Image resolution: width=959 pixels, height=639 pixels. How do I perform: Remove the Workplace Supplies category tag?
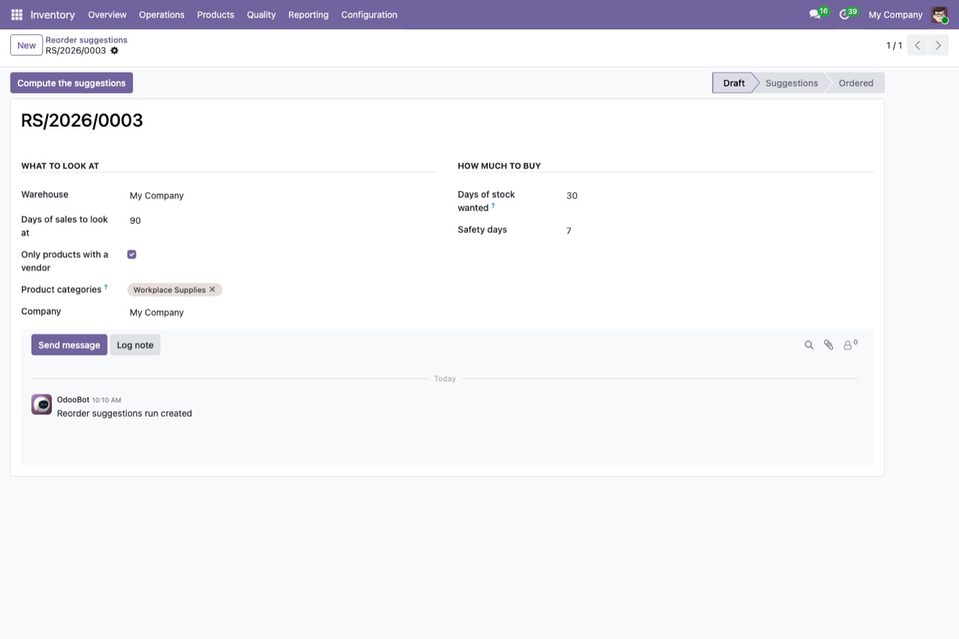[212, 289]
